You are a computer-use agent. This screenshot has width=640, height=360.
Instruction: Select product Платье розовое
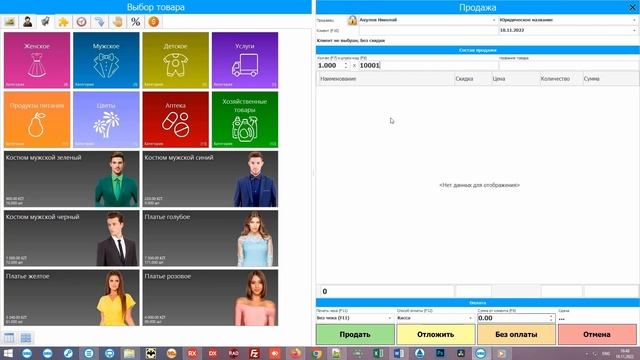[210, 298]
